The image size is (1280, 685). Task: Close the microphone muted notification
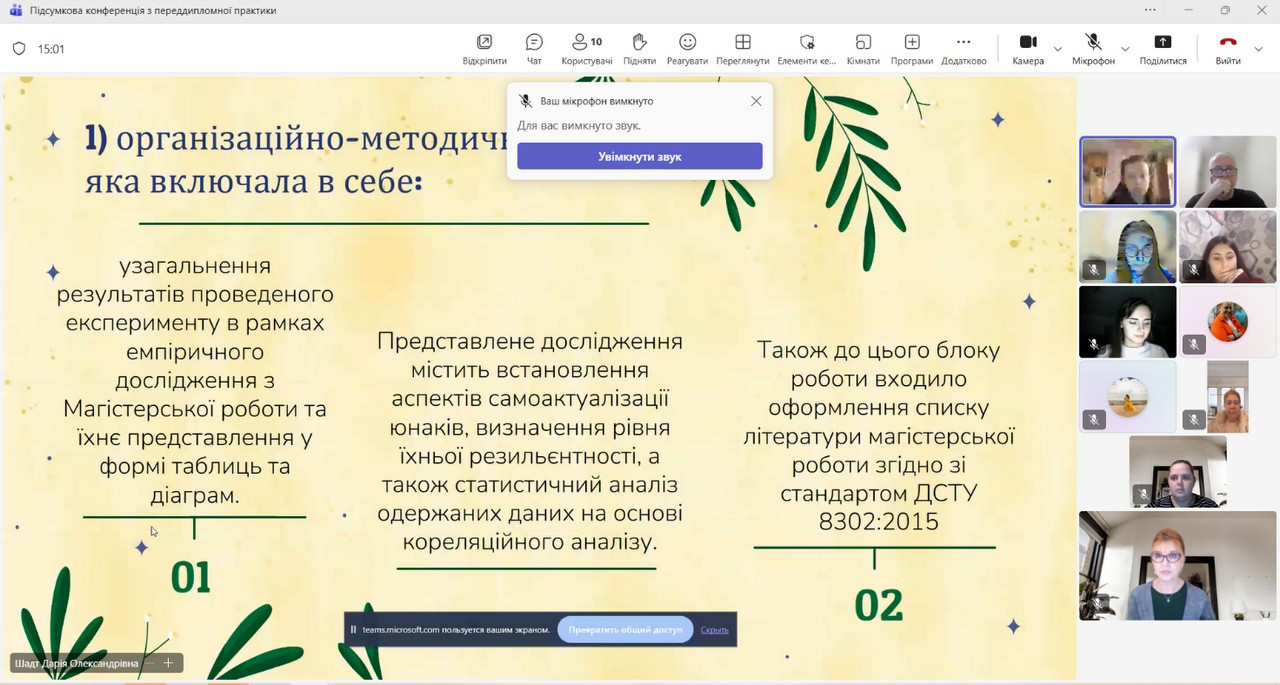tap(756, 101)
